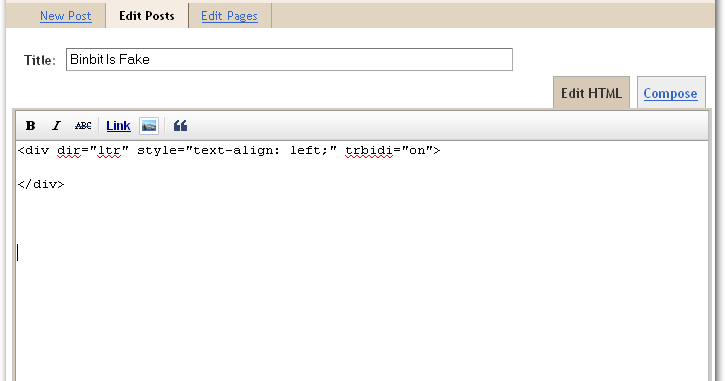Apply italic formatting
The width and height of the screenshot is (725, 381).
click(56, 126)
